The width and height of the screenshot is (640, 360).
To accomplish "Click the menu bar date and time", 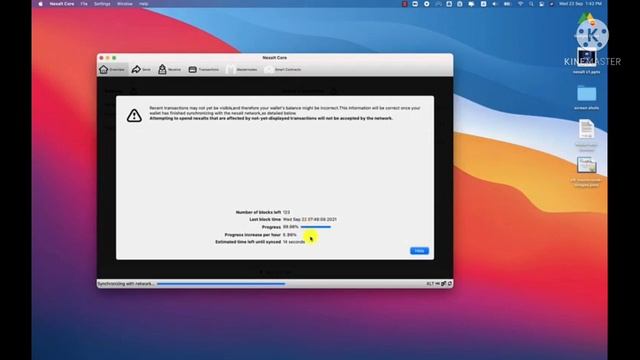I will (x=580, y=4).
